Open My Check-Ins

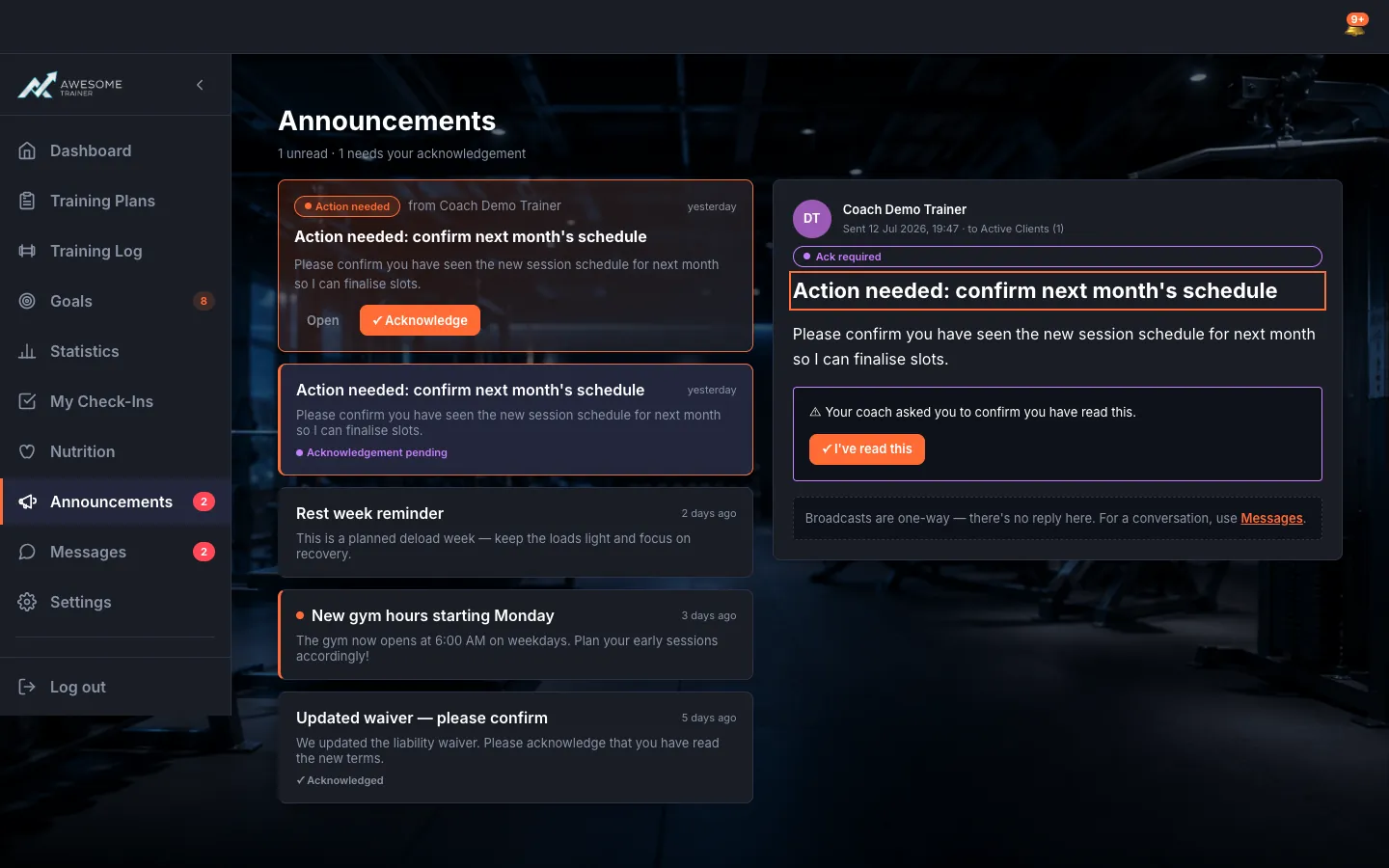click(116, 401)
